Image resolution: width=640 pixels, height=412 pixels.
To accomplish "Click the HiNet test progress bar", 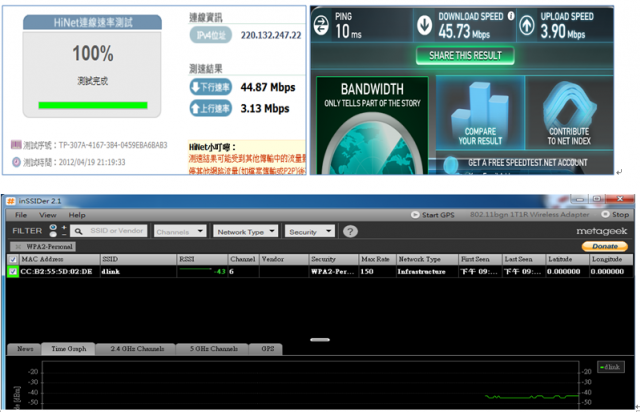I will tap(93, 105).
